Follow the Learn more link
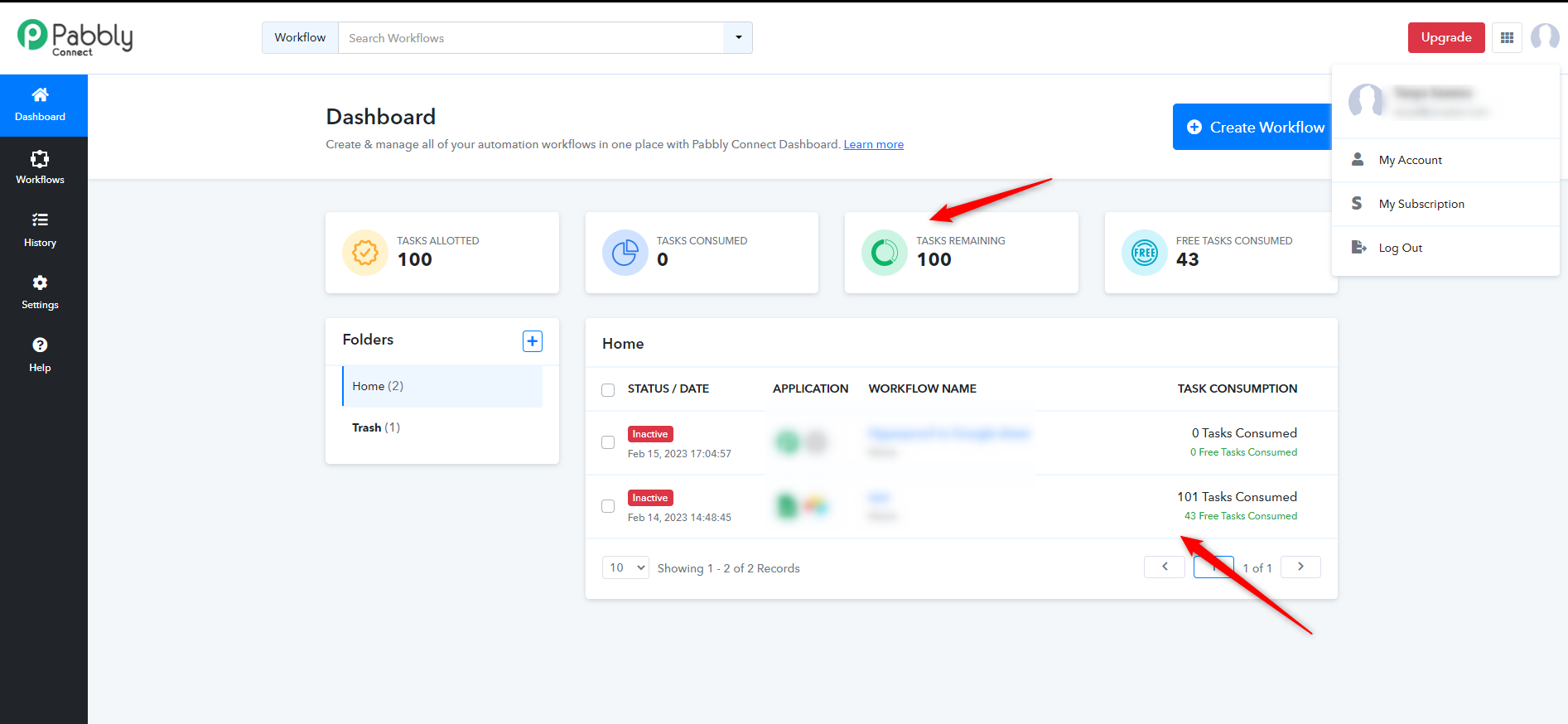 click(x=873, y=144)
